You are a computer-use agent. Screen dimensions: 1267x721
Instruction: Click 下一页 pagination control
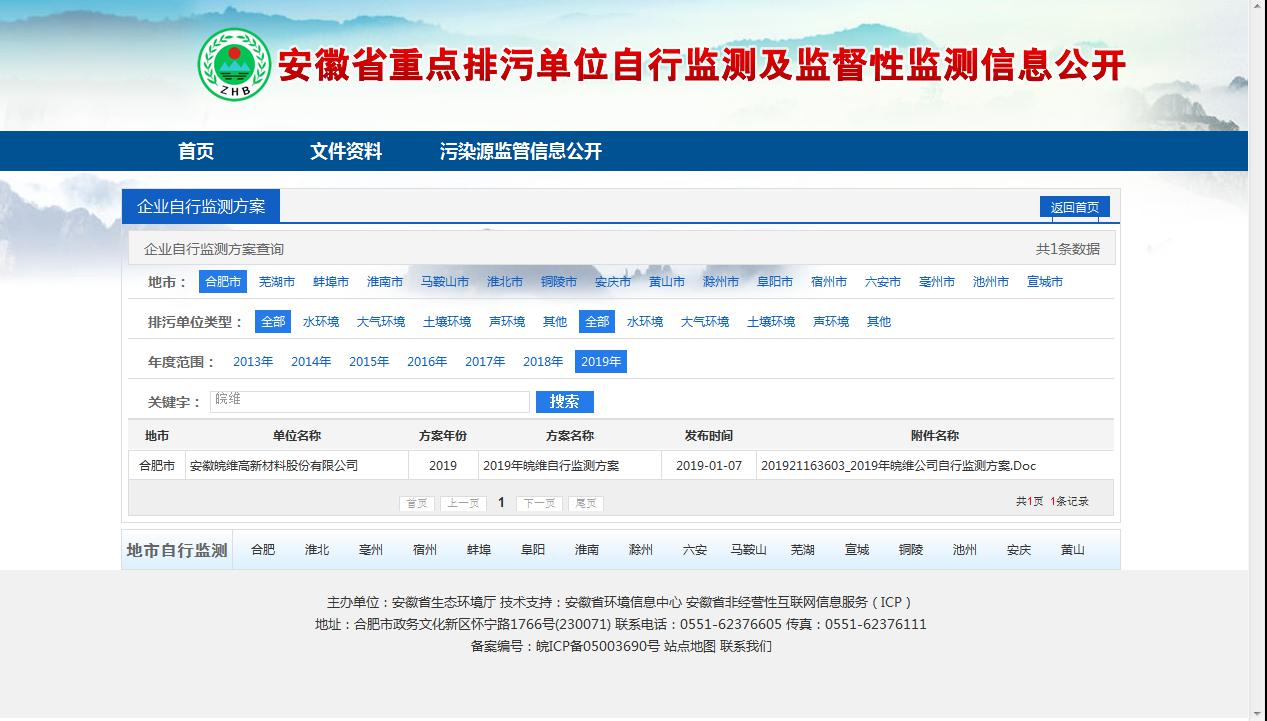pyautogui.click(x=538, y=503)
